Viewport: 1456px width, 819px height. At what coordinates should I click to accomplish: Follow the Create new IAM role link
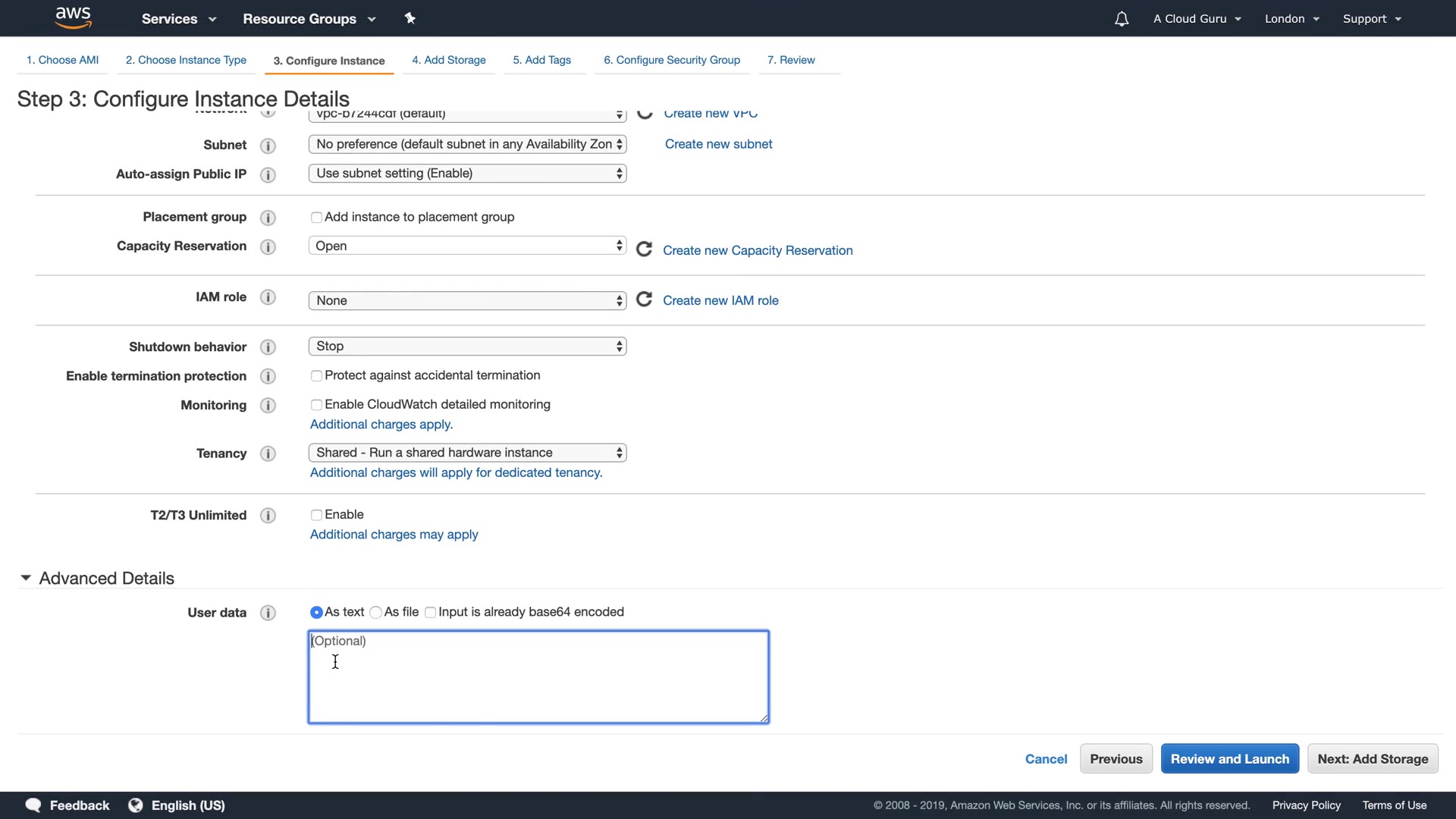pyautogui.click(x=720, y=300)
